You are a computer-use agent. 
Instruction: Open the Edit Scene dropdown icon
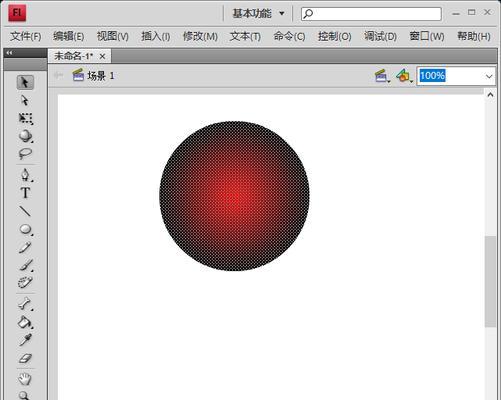pos(382,76)
